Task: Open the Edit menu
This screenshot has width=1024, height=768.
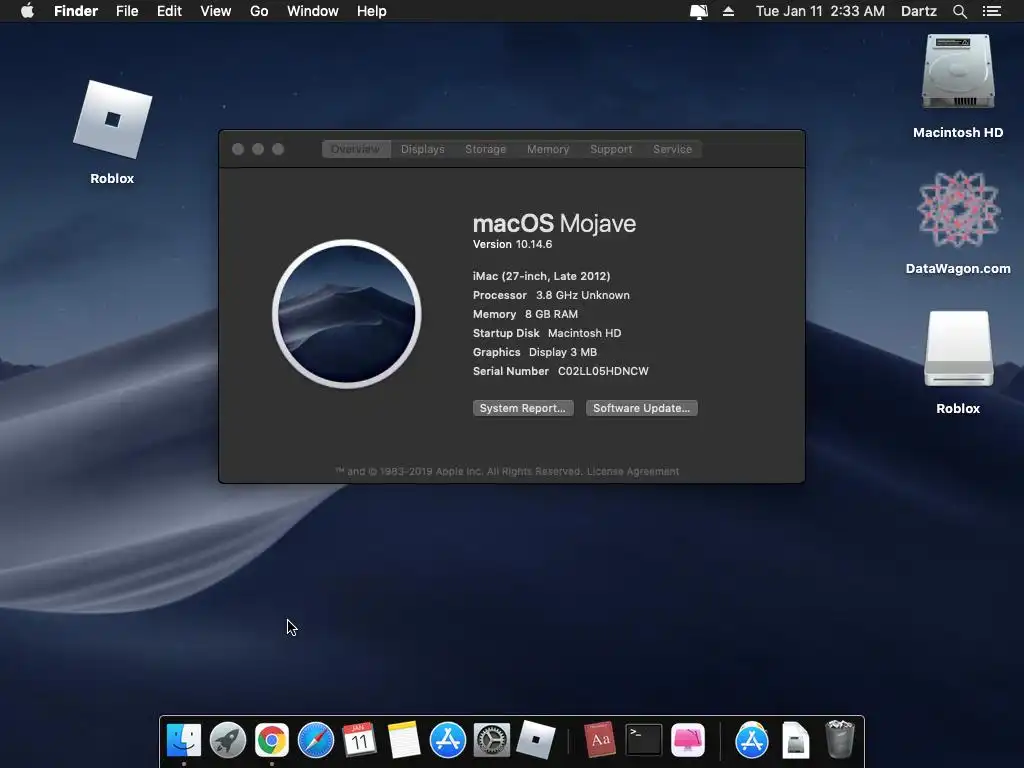Action: [x=169, y=11]
